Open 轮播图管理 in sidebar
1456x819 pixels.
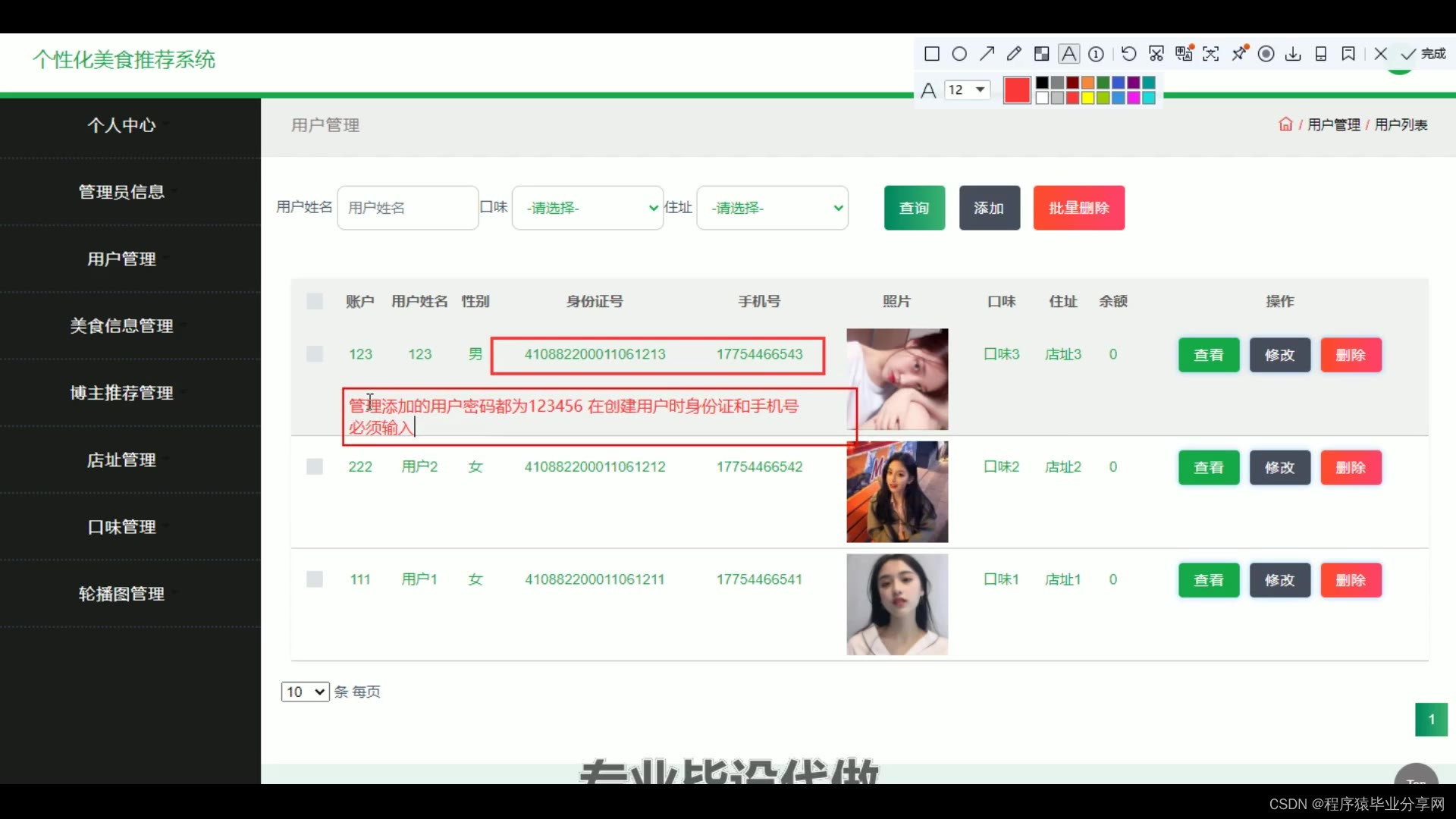click(121, 594)
